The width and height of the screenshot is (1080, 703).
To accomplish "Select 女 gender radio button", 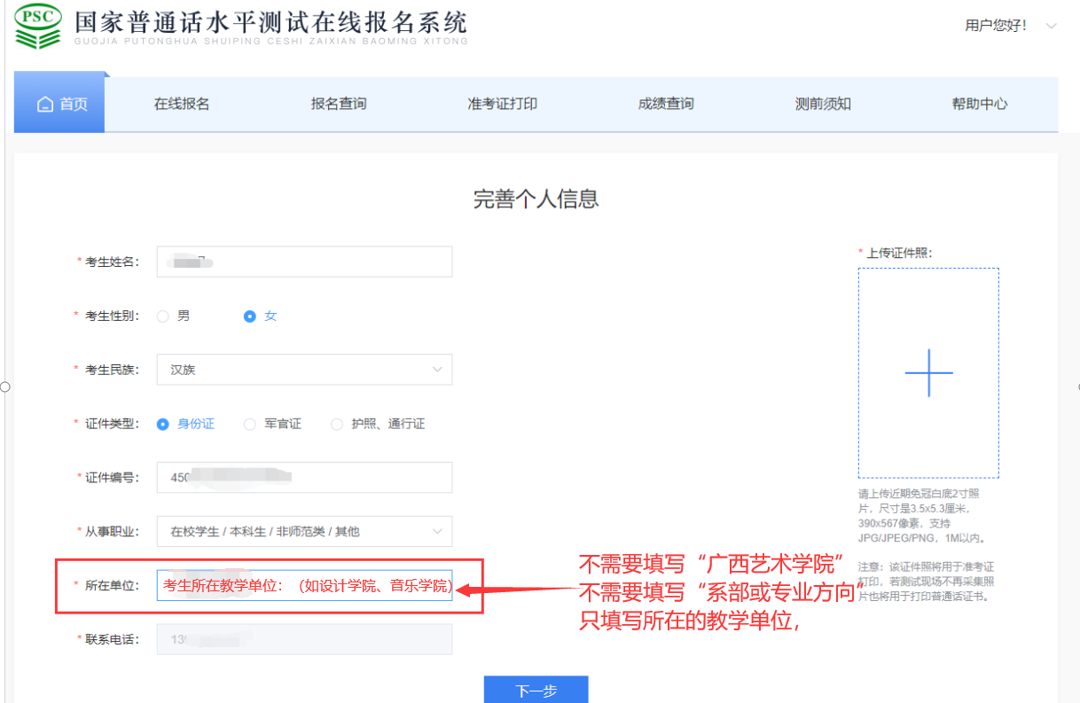I will 250,316.
